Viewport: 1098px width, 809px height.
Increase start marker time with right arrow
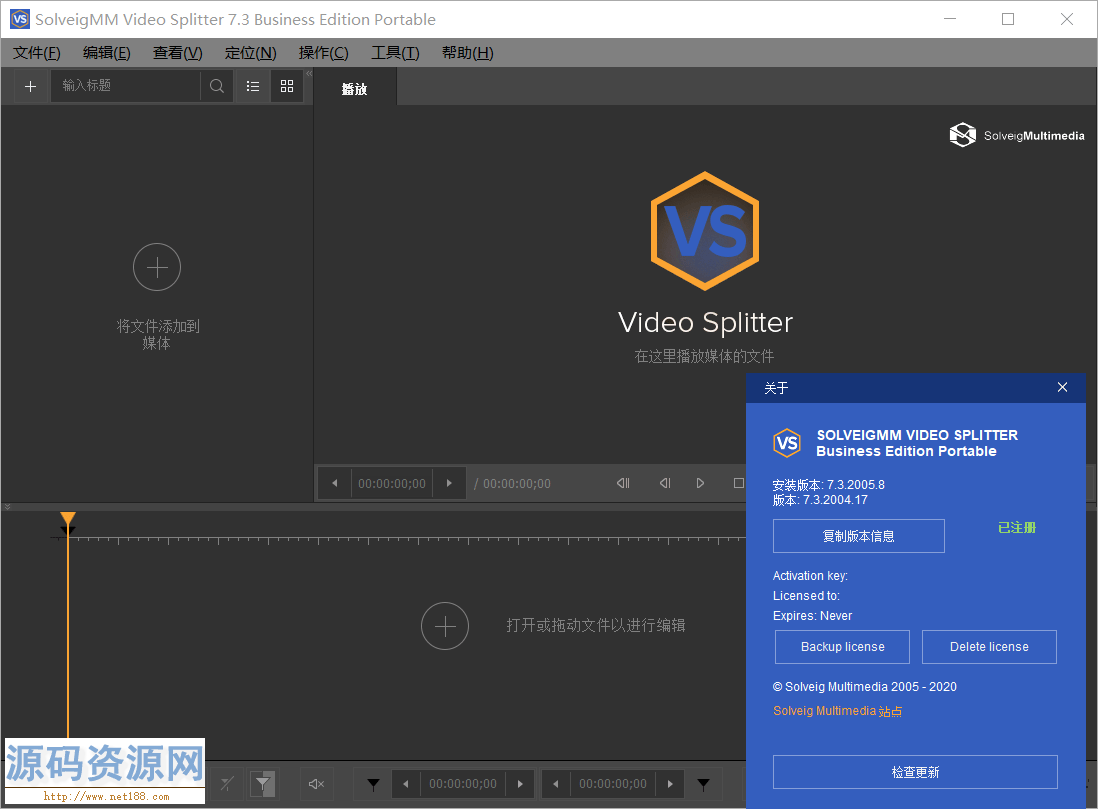click(520, 784)
